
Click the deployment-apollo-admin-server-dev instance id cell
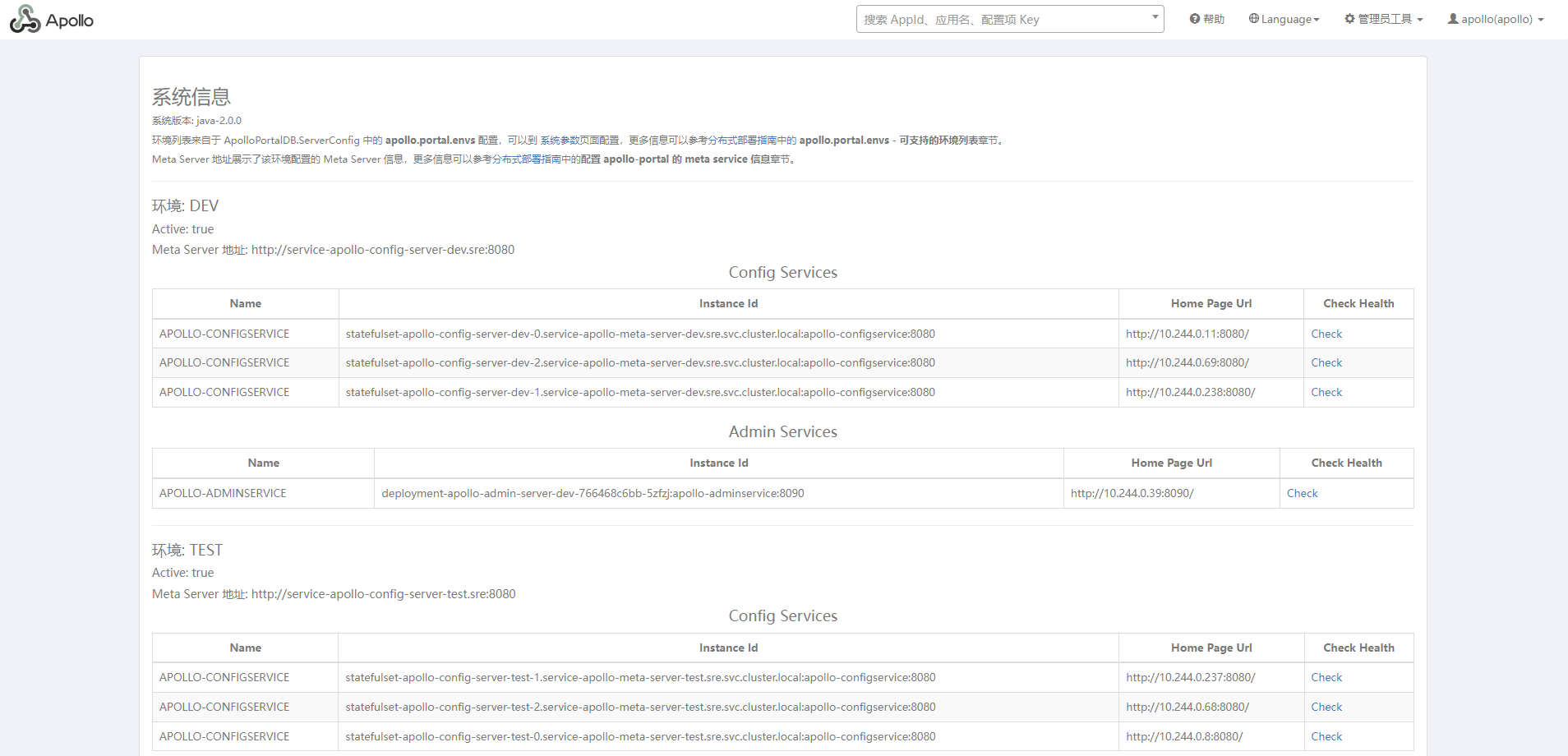(719, 493)
